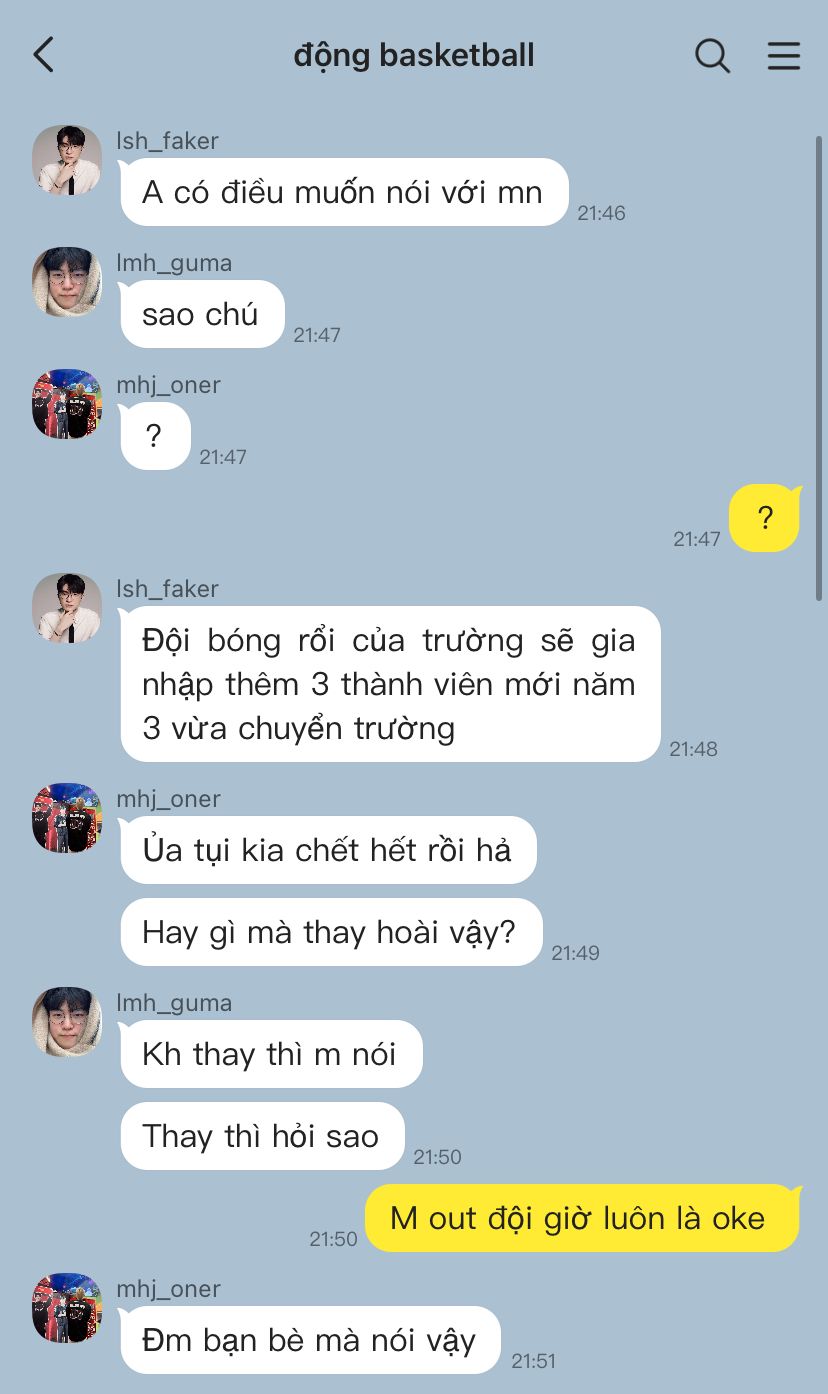
Task: Select the chat title 'động basketball'
Action: [x=414, y=56]
